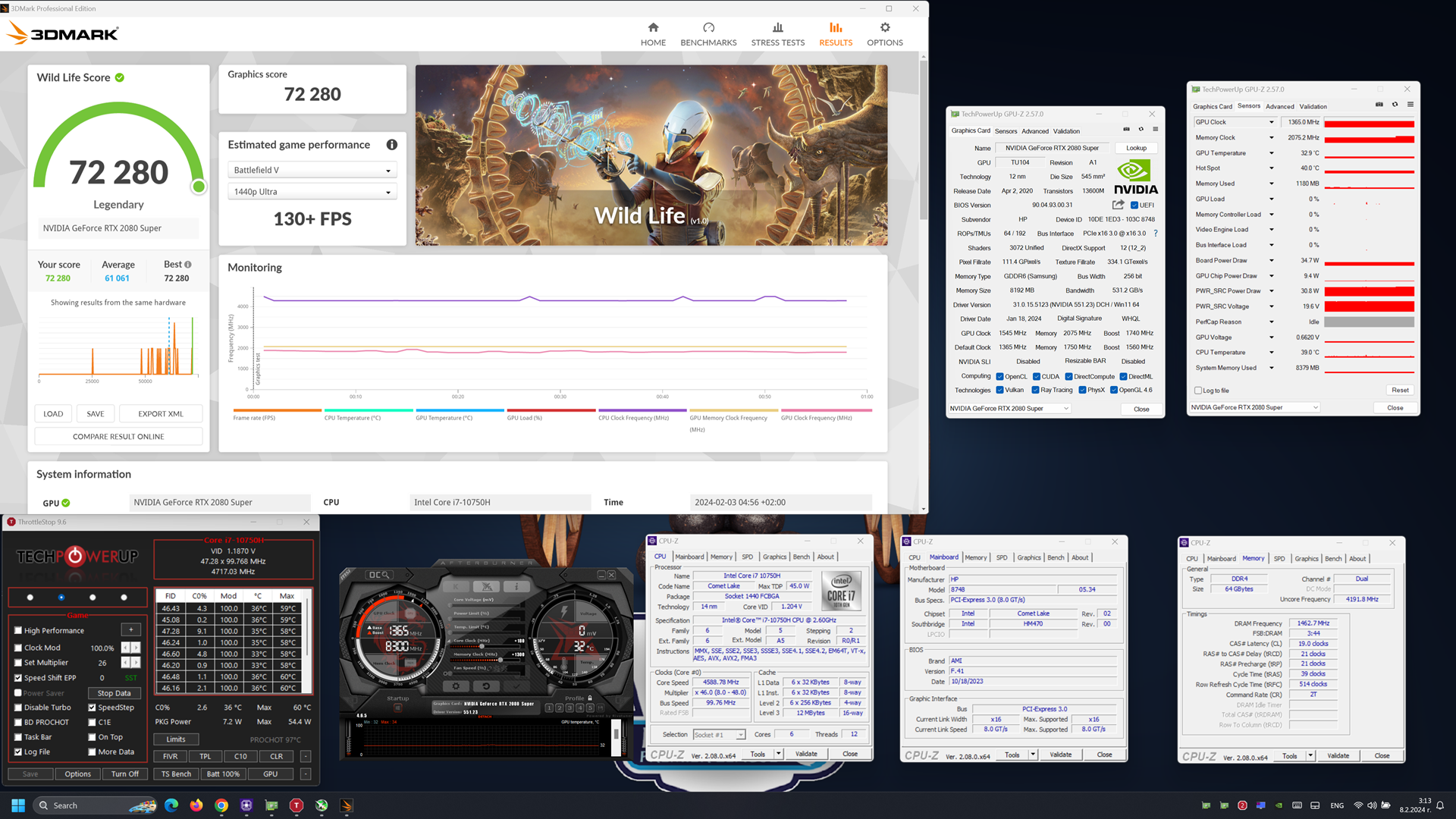The width and height of the screenshot is (1456, 819).
Task: Open 3DMark OPTIONS gear
Action: click(x=884, y=34)
